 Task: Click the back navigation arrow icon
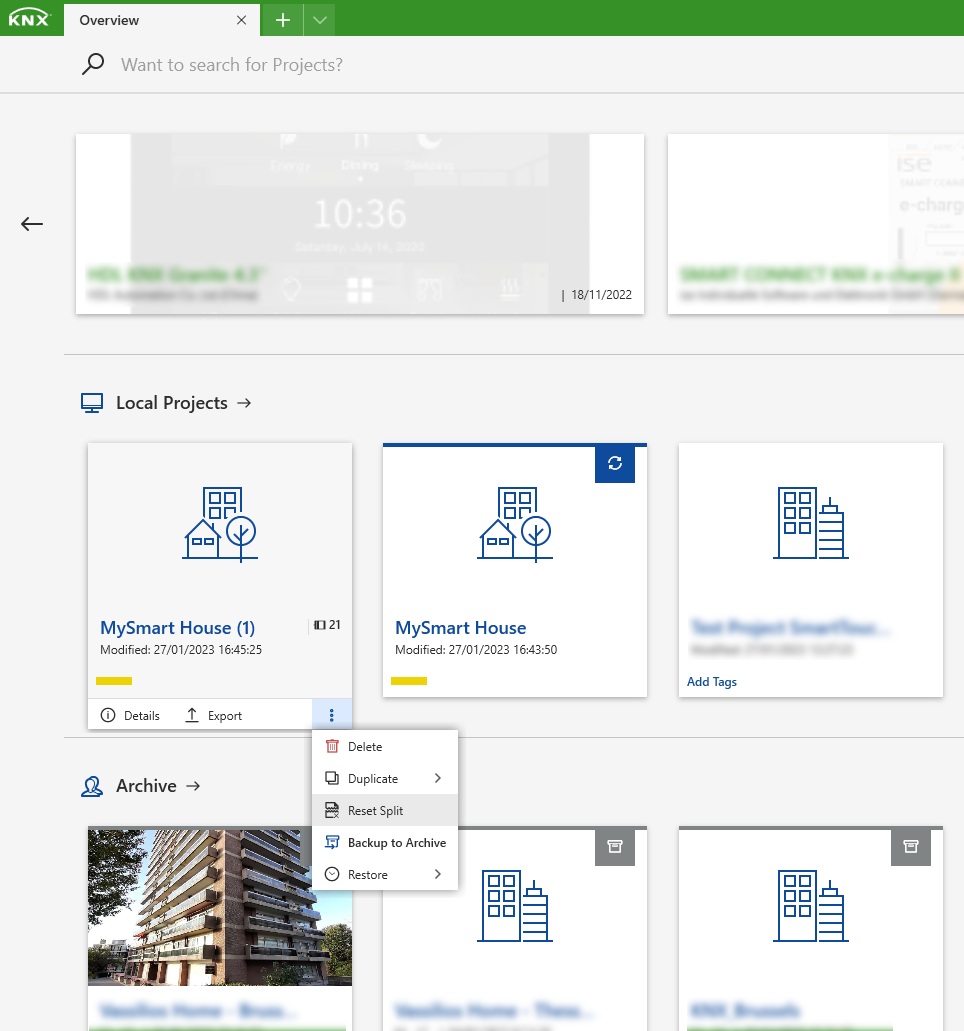tap(31, 224)
